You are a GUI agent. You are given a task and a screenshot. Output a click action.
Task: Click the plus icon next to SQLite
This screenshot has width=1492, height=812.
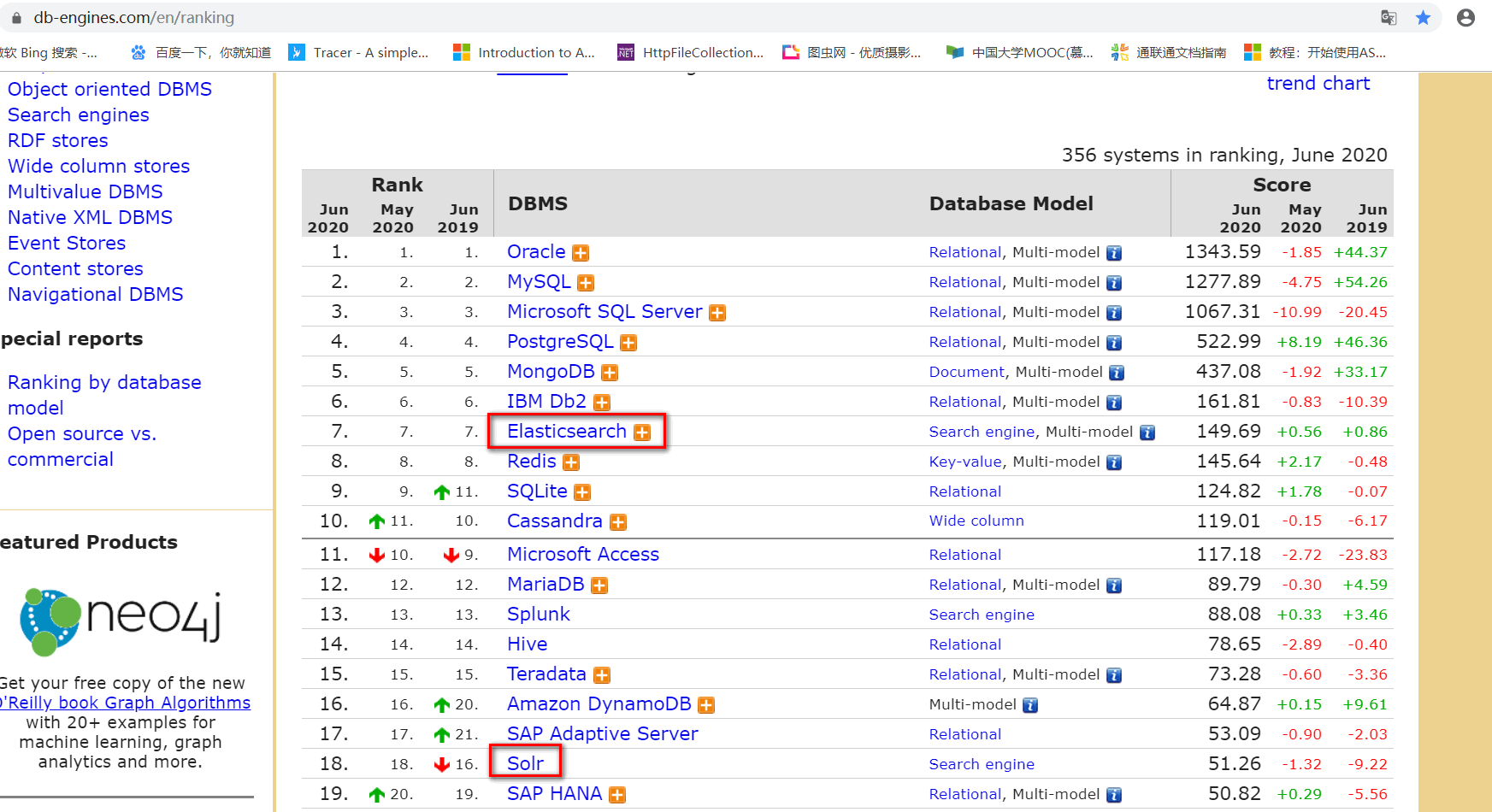[582, 492]
